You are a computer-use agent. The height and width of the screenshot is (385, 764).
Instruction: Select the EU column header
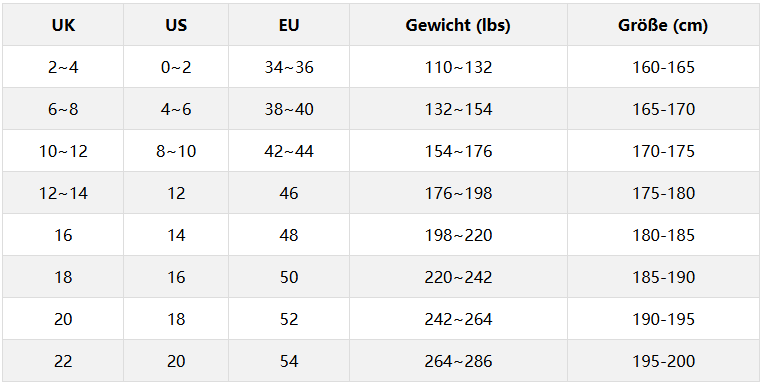(289, 25)
